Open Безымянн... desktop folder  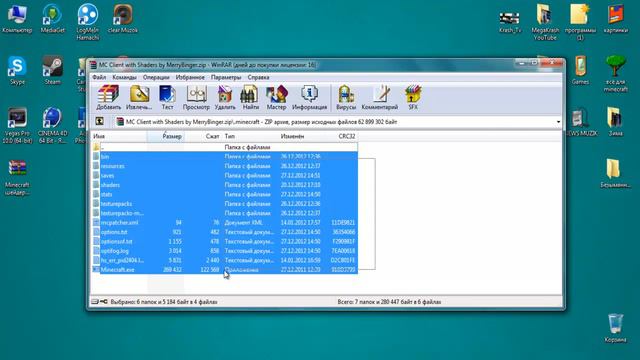pyautogui.click(x=616, y=173)
